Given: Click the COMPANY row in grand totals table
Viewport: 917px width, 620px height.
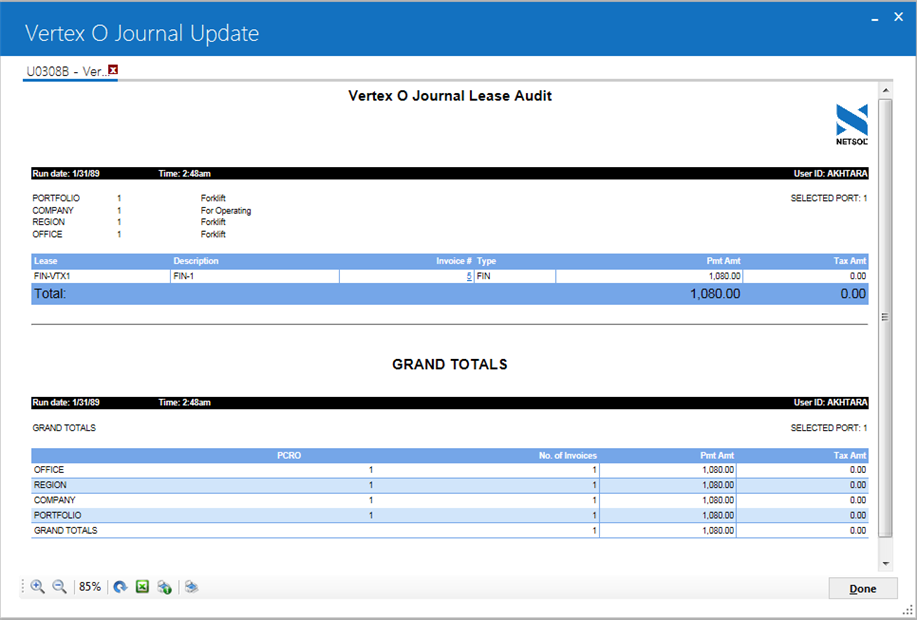Looking at the screenshot, I should pyautogui.click(x=450, y=500).
